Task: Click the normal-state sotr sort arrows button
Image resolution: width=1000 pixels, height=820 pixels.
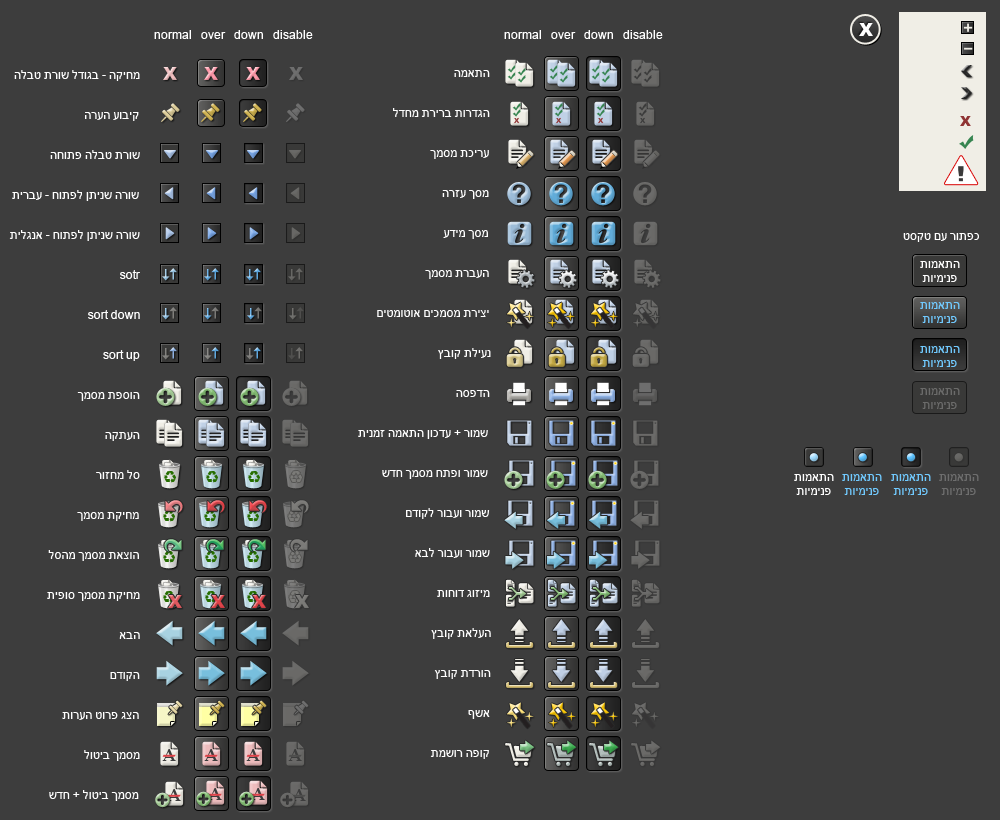Action: coord(170,274)
